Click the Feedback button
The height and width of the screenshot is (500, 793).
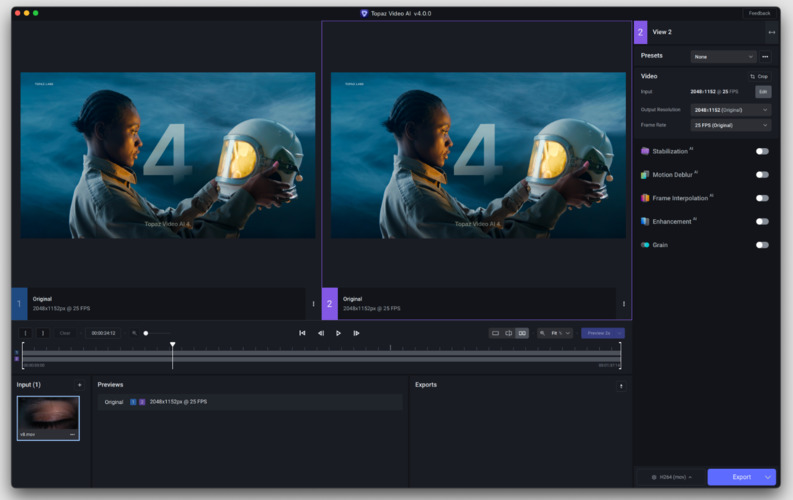[x=759, y=13]
